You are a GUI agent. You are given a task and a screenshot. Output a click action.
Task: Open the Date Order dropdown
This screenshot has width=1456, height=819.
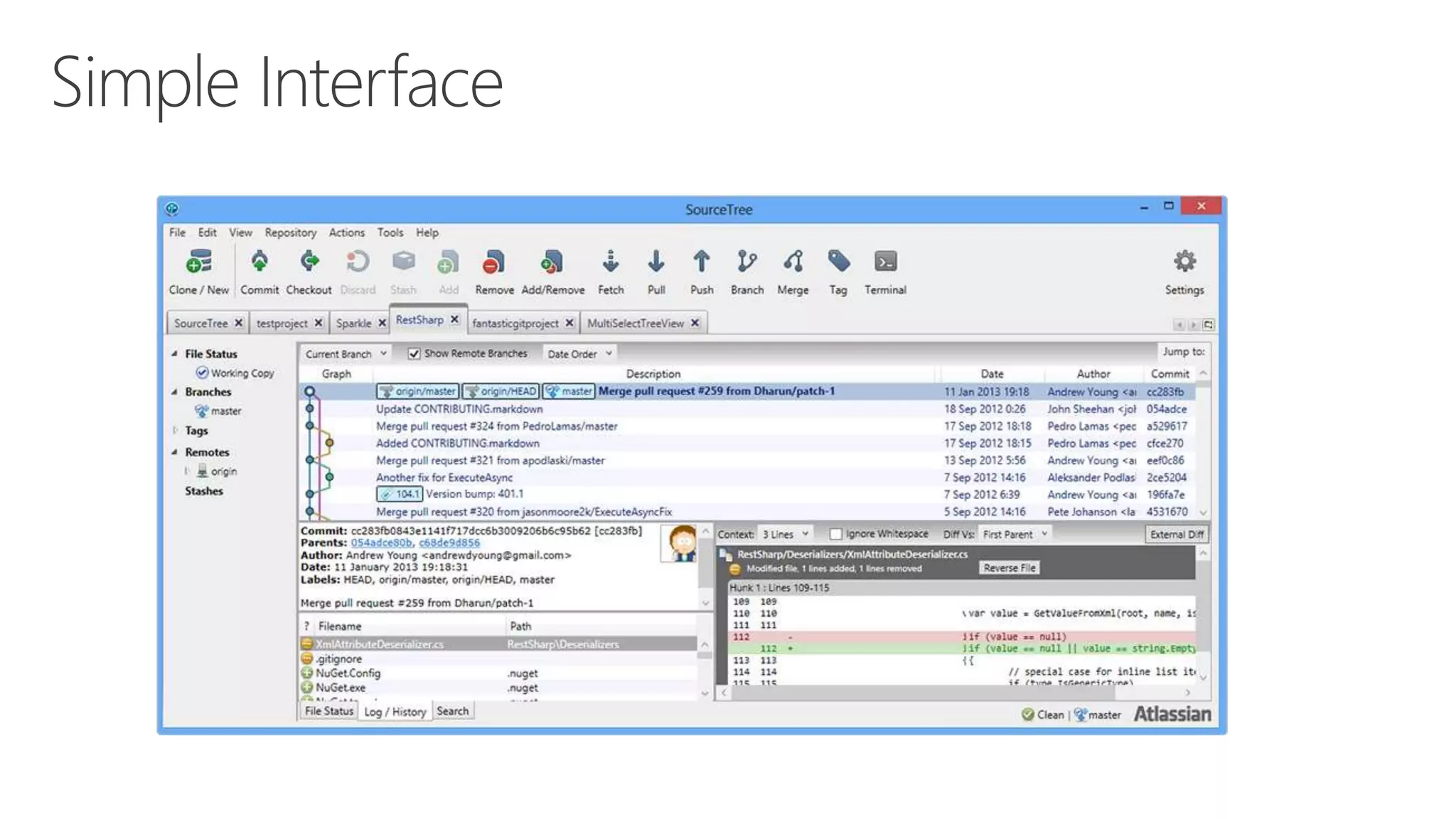[579, 353]
